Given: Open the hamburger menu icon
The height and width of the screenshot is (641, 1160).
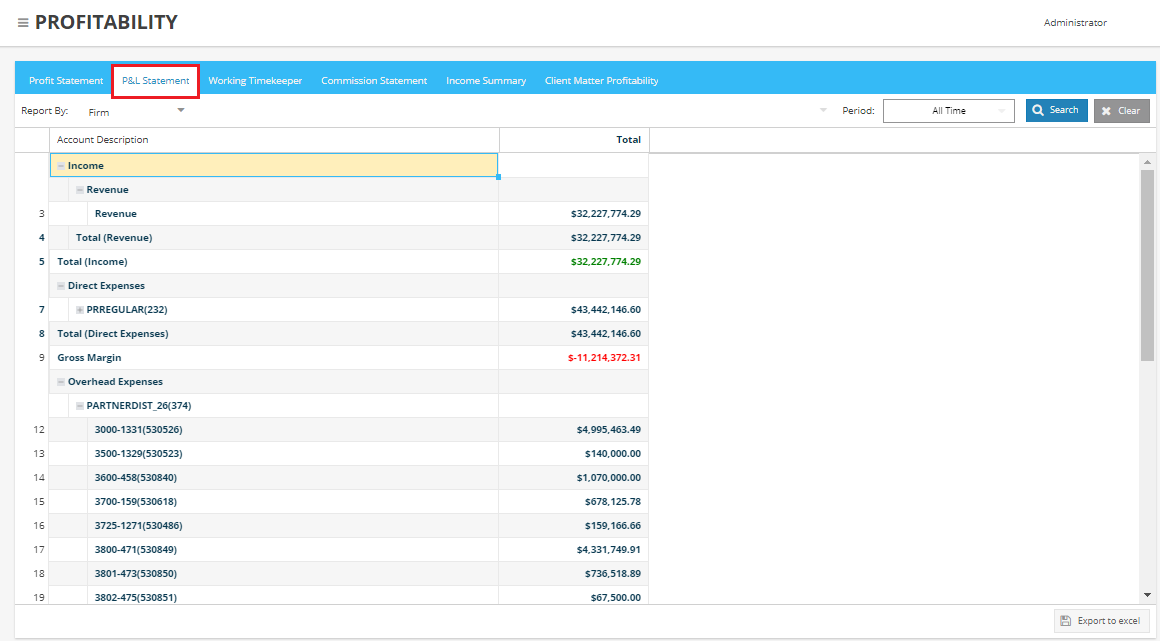Looking at the screenshot, I should tap(23, 23).
